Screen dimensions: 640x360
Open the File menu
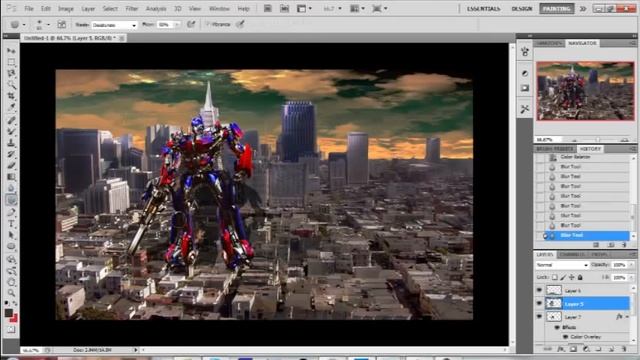pyautogui.click(x=29, y=8)
